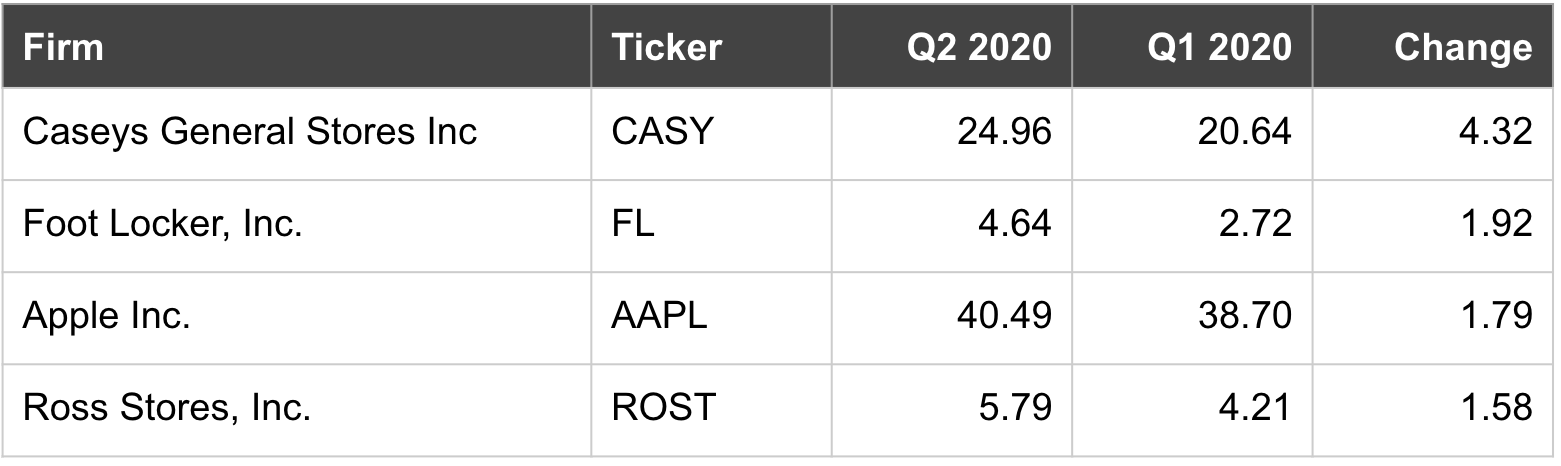Click the AAPL ticker cell
1561x466 pixels.
click(659, 316)
